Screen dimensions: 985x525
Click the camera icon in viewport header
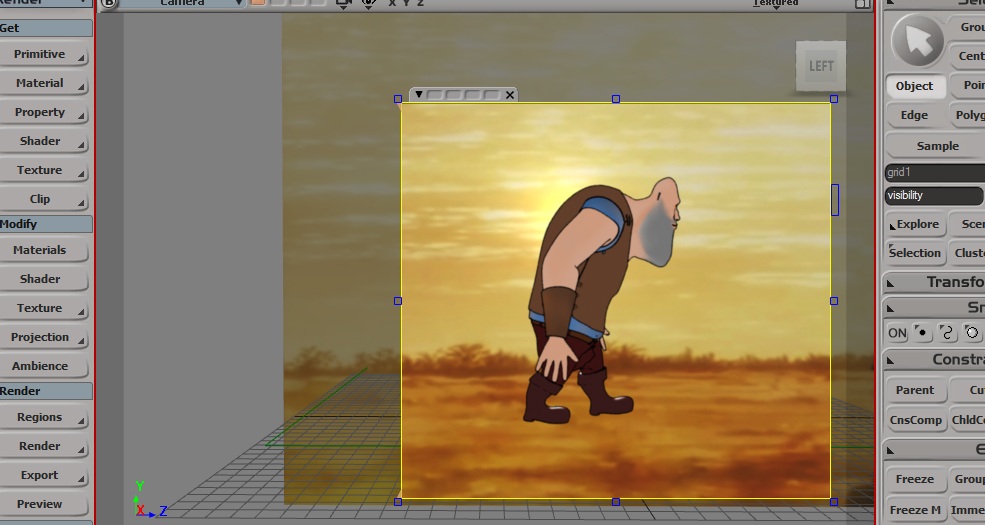343,4
